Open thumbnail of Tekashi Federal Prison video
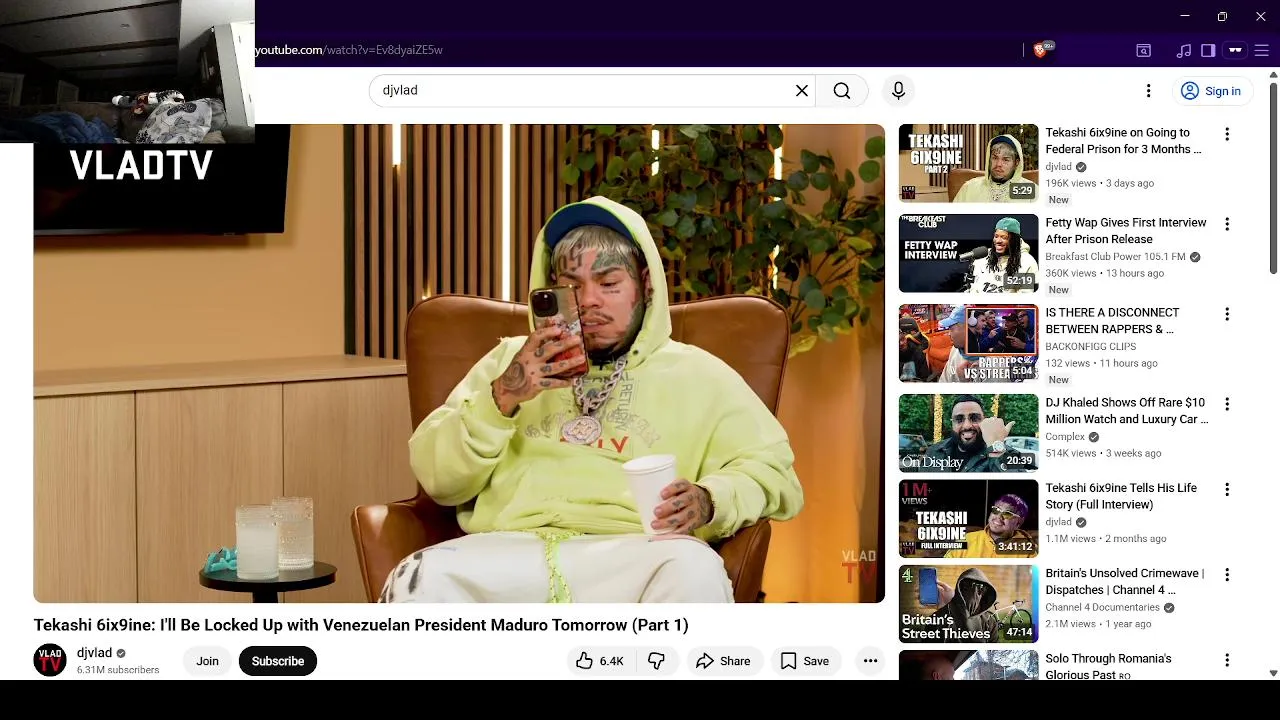Image resolution: width=1280 pixels, height=720 pixels. pos(968,163)
